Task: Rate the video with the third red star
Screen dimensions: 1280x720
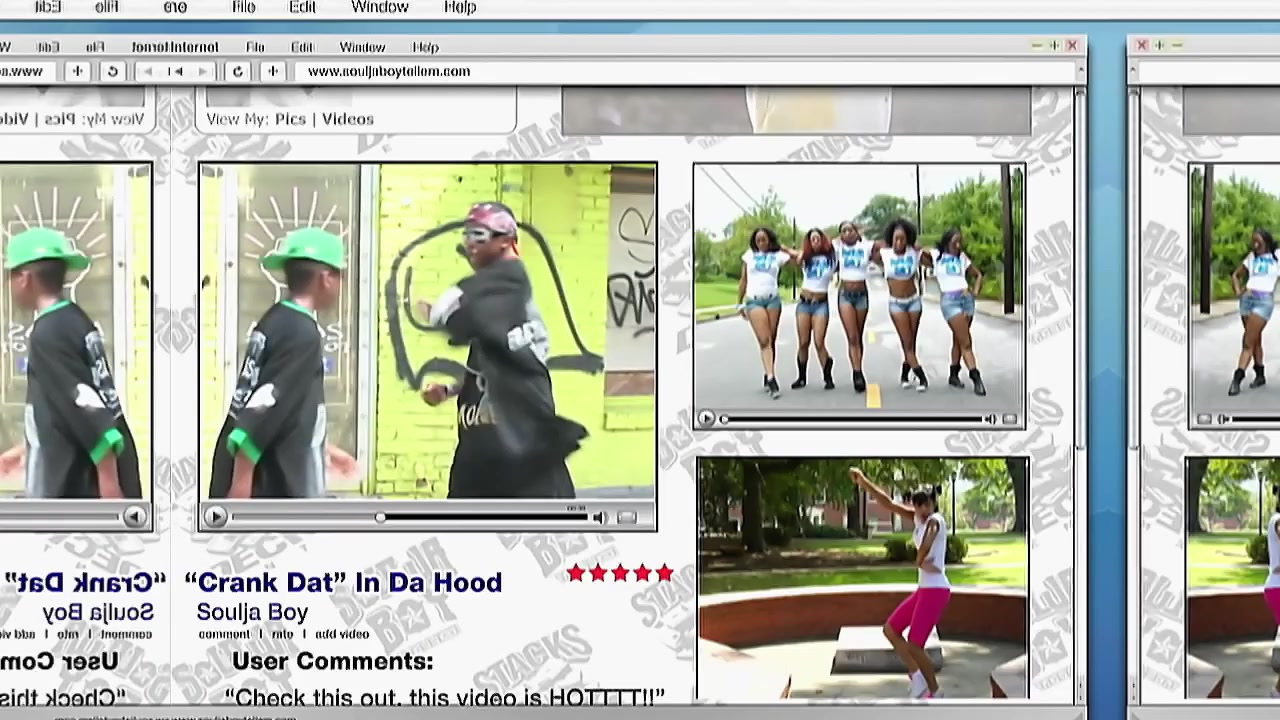Action: (620, 573)
